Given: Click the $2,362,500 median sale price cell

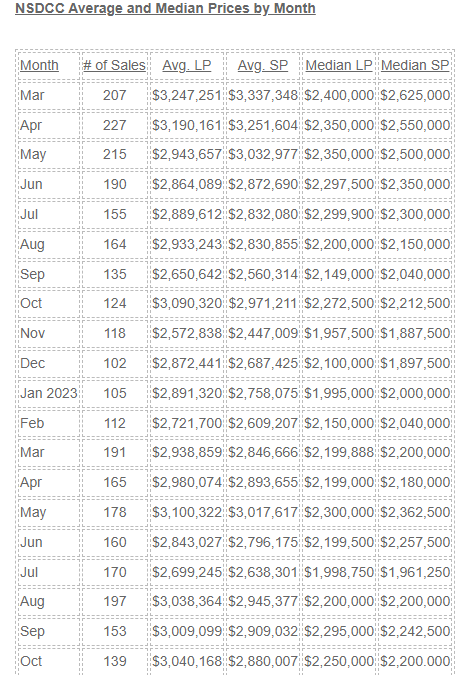Looking at the screenshot, I should tap(415, 512).
